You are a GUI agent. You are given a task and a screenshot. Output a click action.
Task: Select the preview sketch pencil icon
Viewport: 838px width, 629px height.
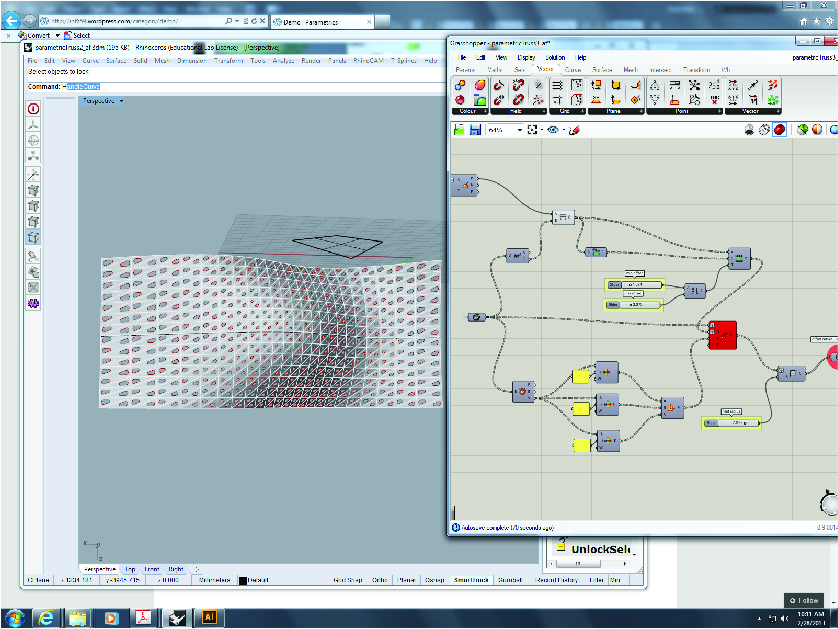(573, 130)
